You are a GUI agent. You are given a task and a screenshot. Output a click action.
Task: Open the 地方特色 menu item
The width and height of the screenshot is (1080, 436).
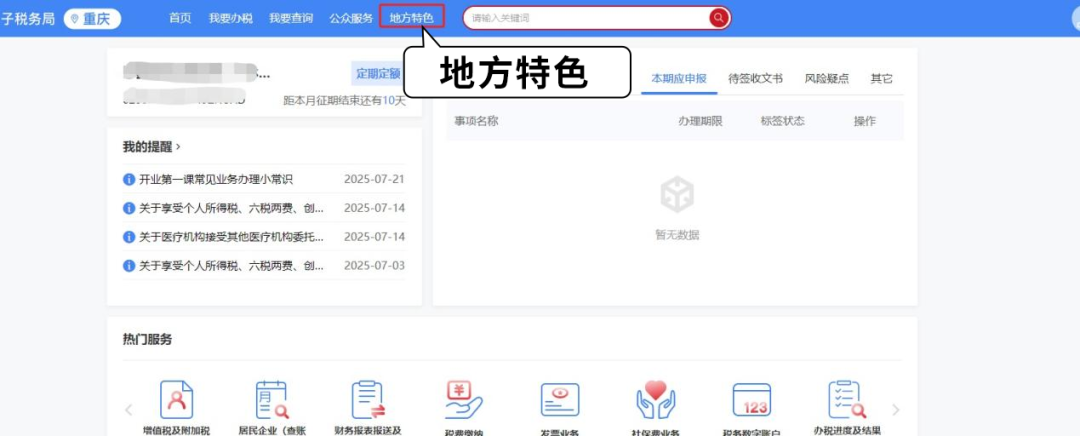411,18
